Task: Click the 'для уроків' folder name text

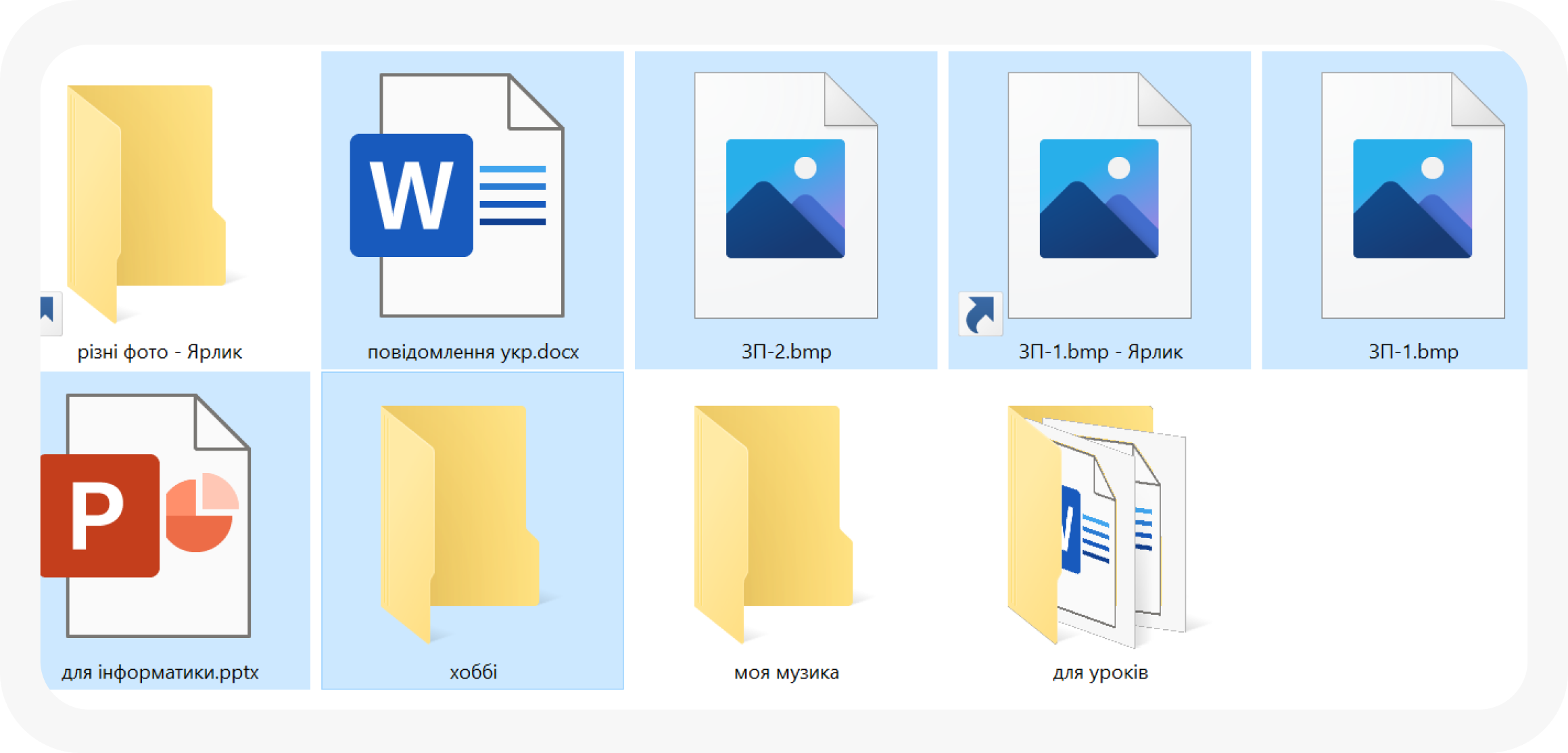Action: coord(1100,672)
